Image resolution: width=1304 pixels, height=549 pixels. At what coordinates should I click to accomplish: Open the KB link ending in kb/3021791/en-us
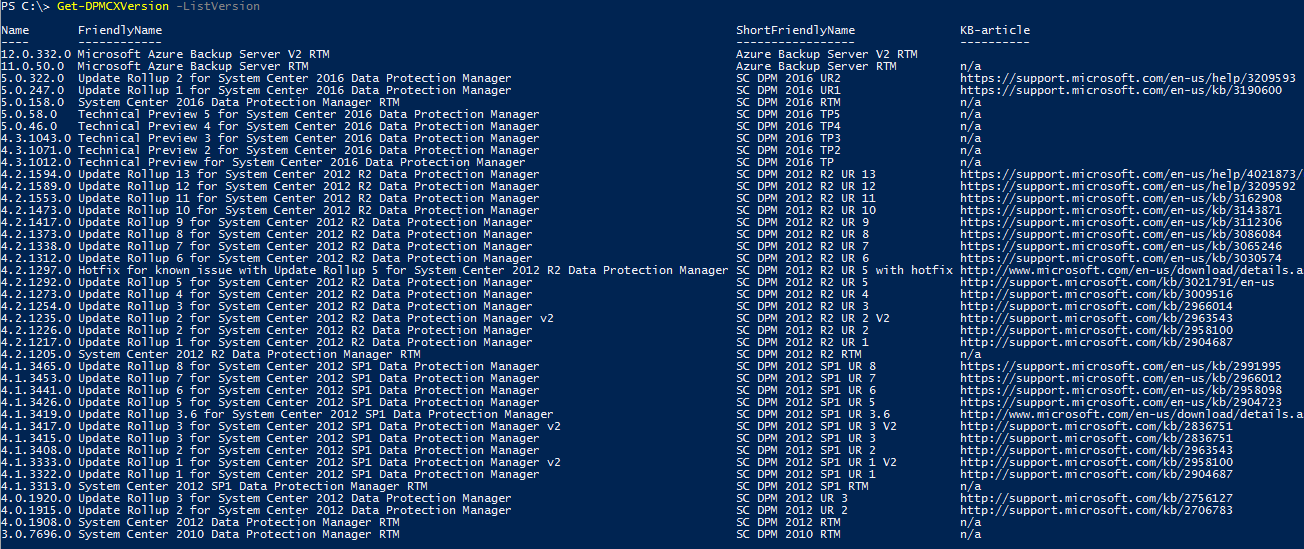point(1117,282)
